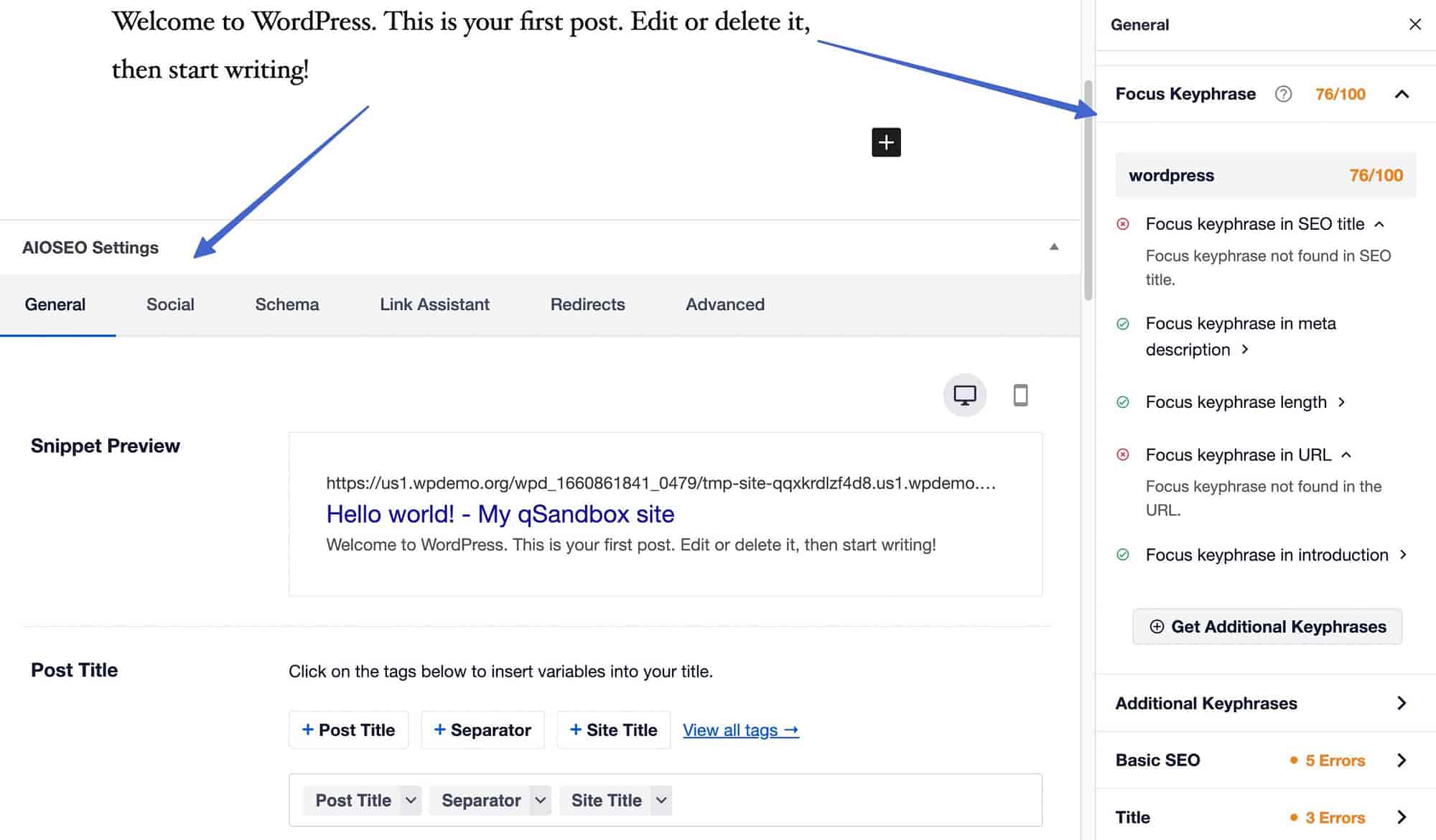Select the Social tab

point(169,304)
